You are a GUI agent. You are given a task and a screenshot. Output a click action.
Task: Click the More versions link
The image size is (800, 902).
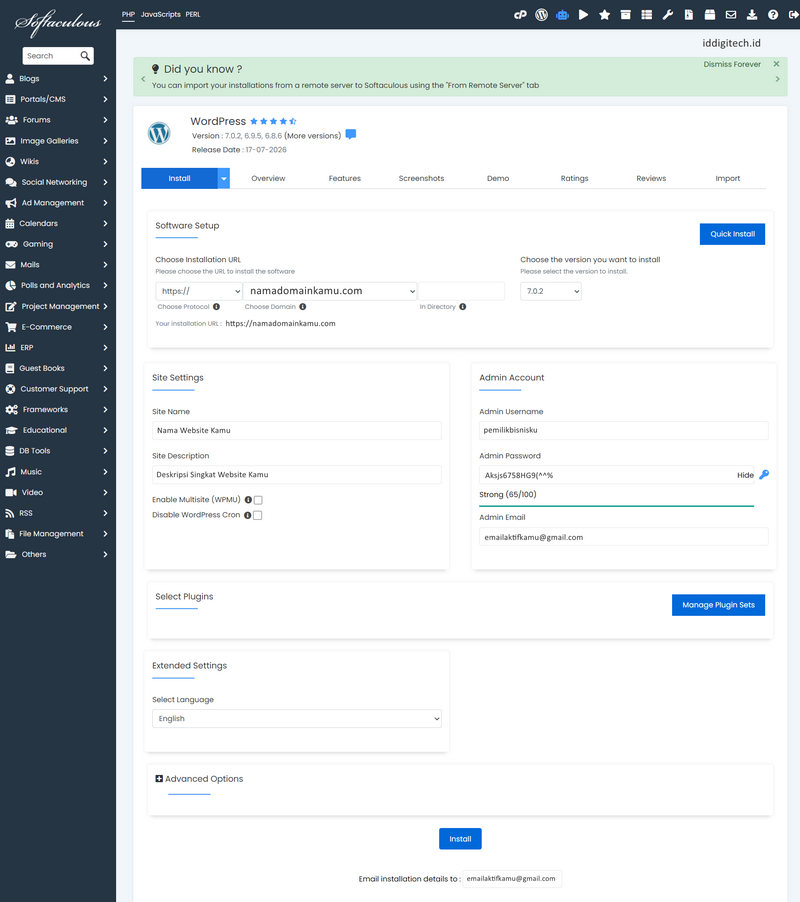(x=312, y=136)
